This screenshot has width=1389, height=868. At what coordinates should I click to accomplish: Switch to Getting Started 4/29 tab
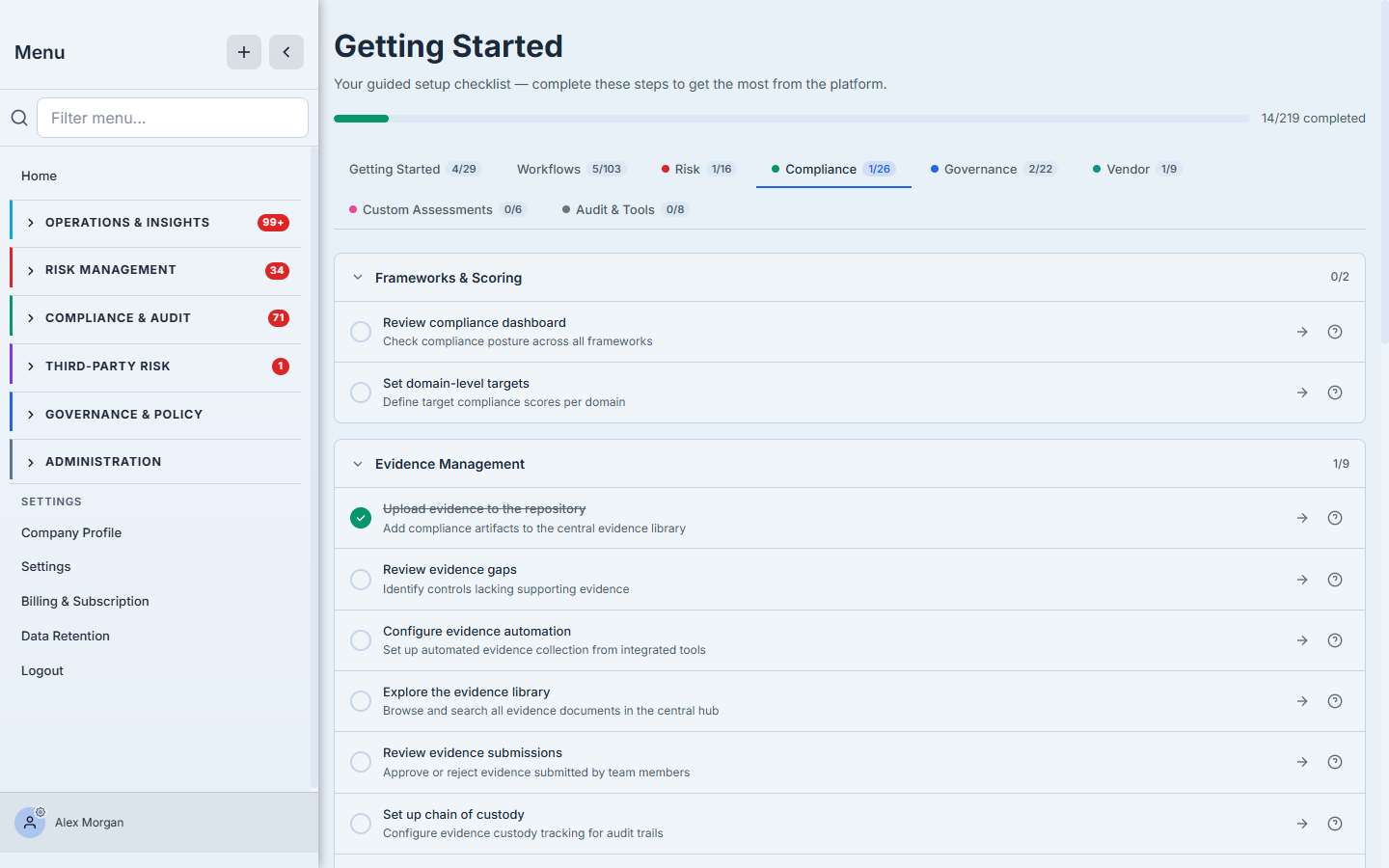tap(415, 169)
